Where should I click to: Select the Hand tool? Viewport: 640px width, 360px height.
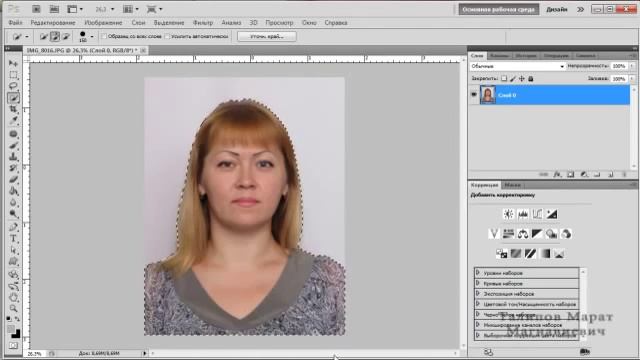point(13,297)
